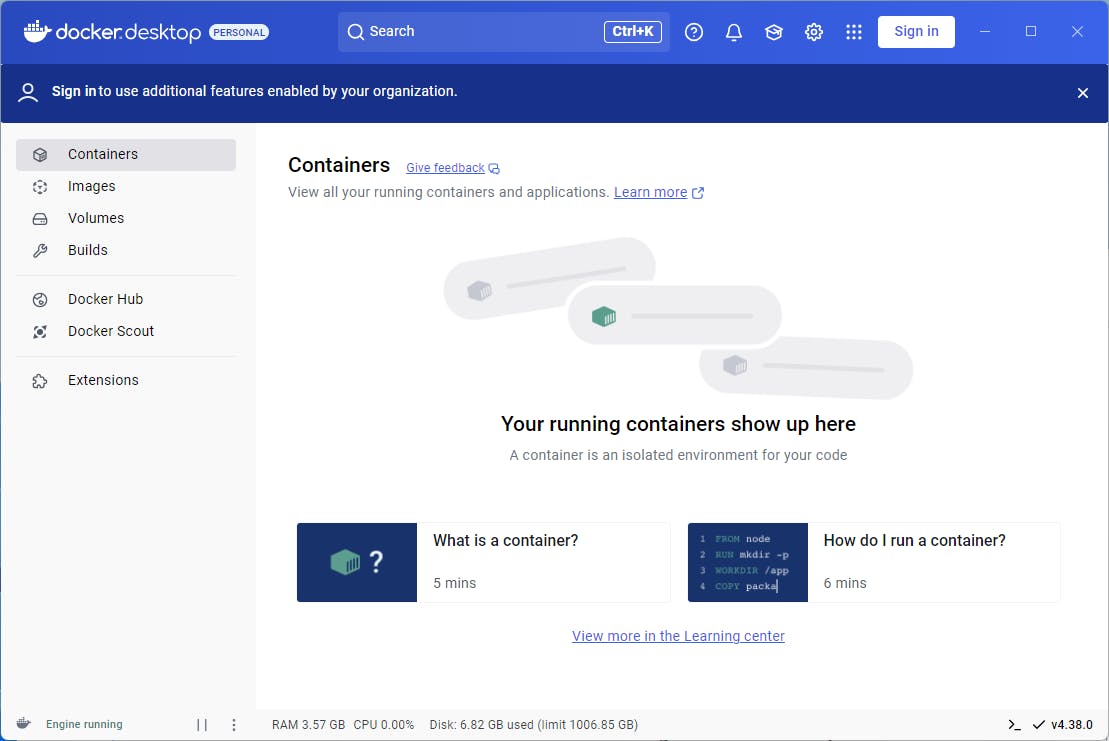Click the CPU 0.00% status
Viewport: 1109px width, 741px height.
click(383, 725)
